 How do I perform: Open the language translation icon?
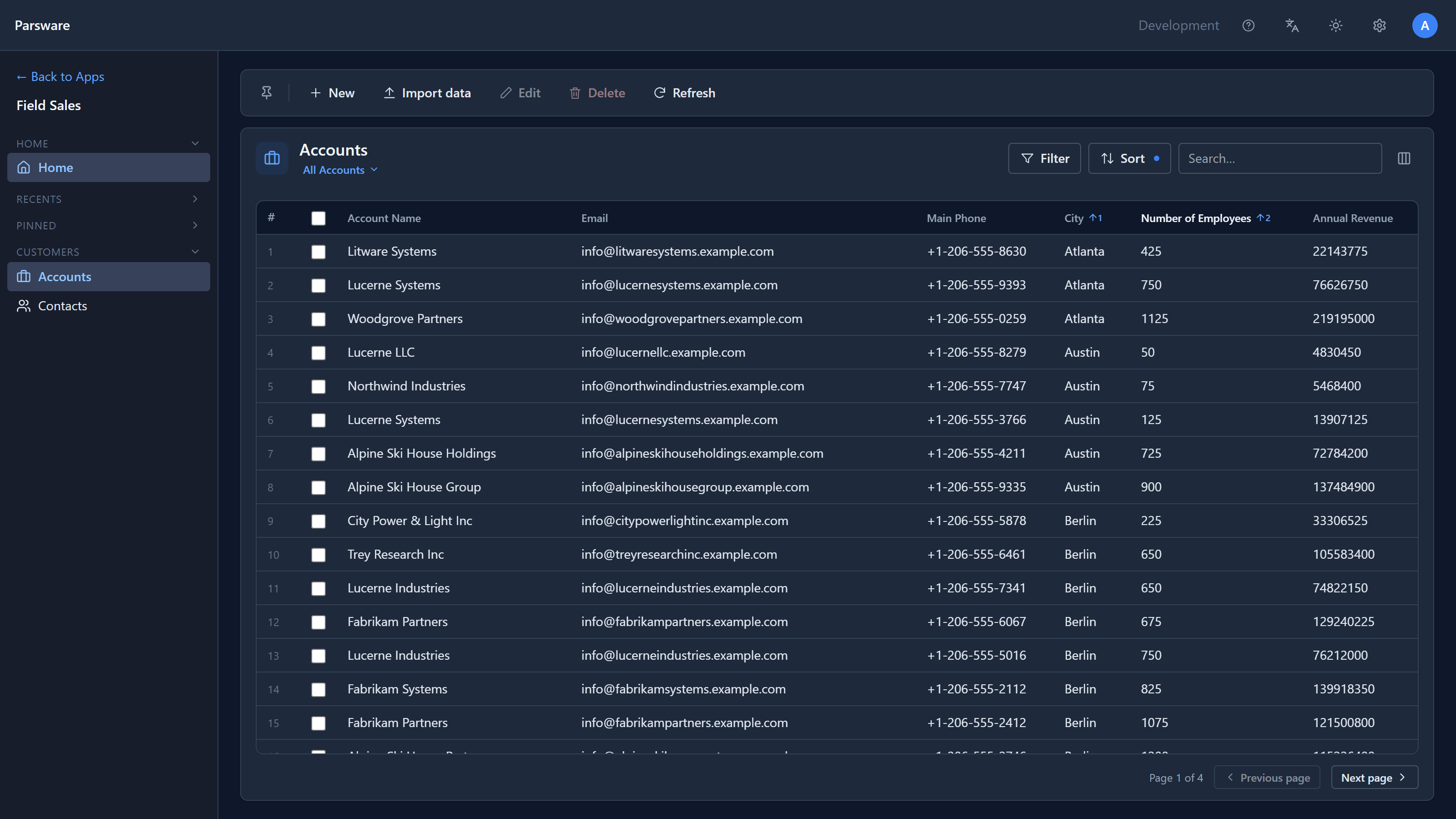point(1292,25)
